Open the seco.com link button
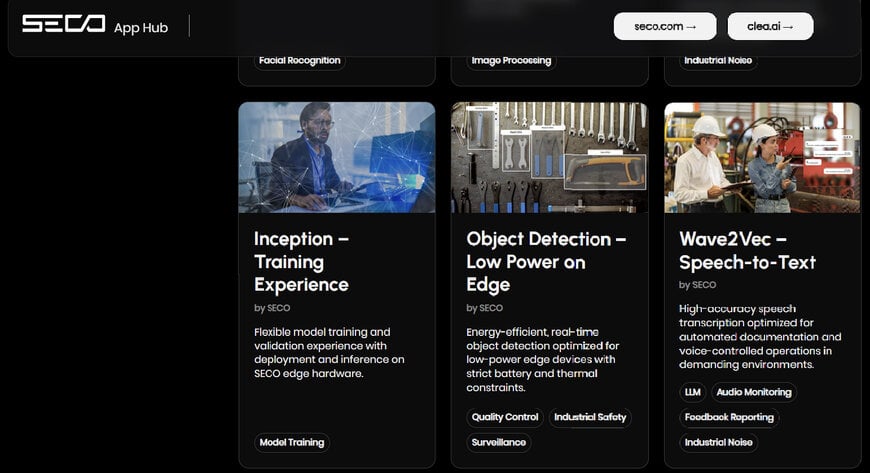The height and width of the screenshot is (473, 870). click(665, 26)
